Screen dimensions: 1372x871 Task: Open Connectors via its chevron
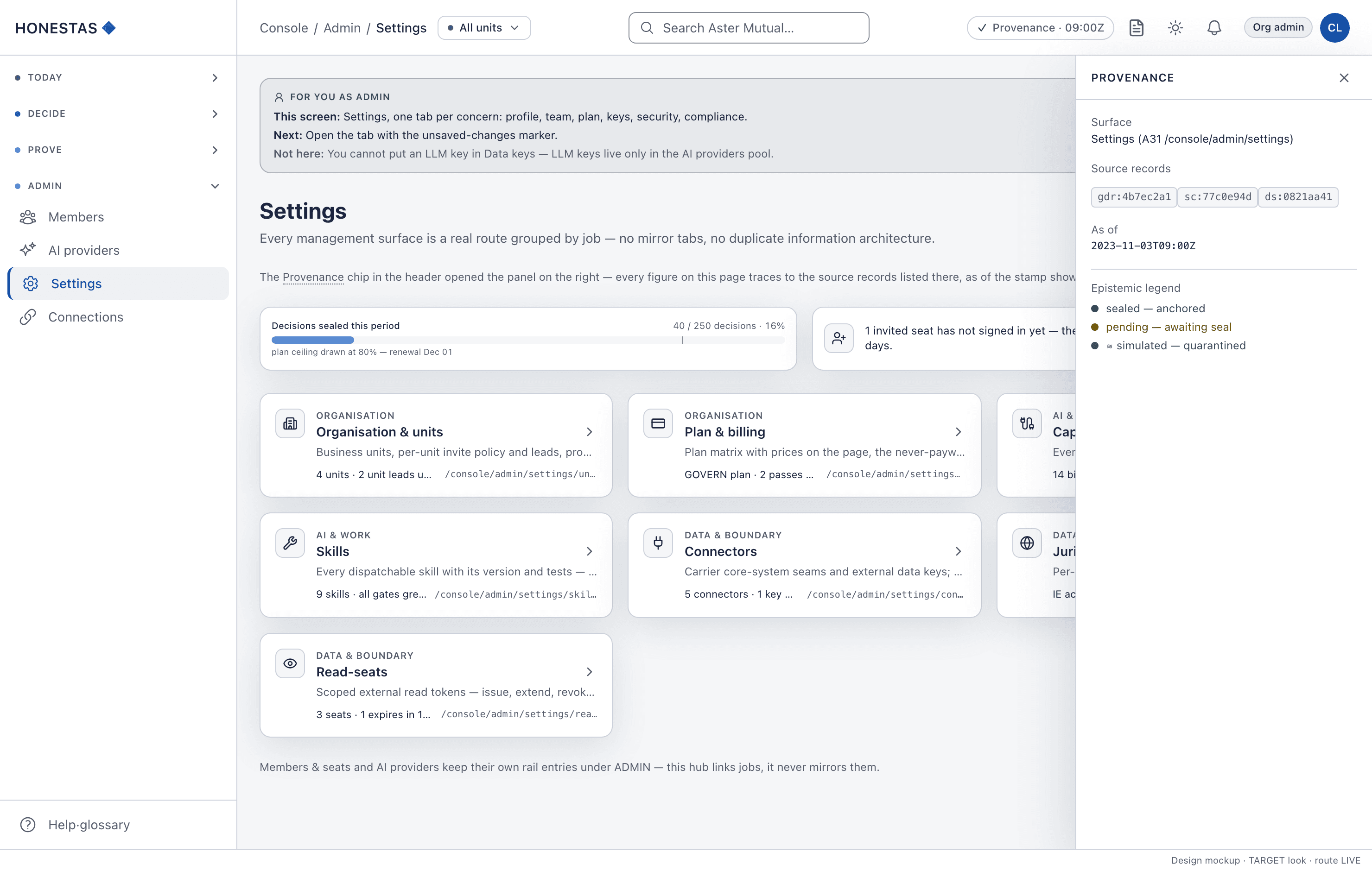(x=959, y=551)
